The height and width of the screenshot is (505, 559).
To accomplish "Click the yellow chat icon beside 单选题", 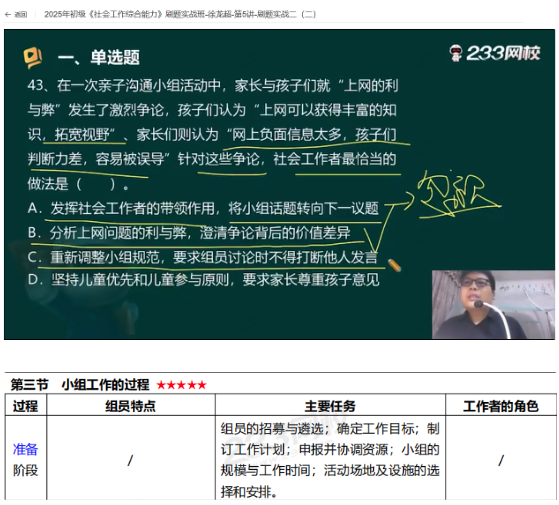I will pos(33,57).
